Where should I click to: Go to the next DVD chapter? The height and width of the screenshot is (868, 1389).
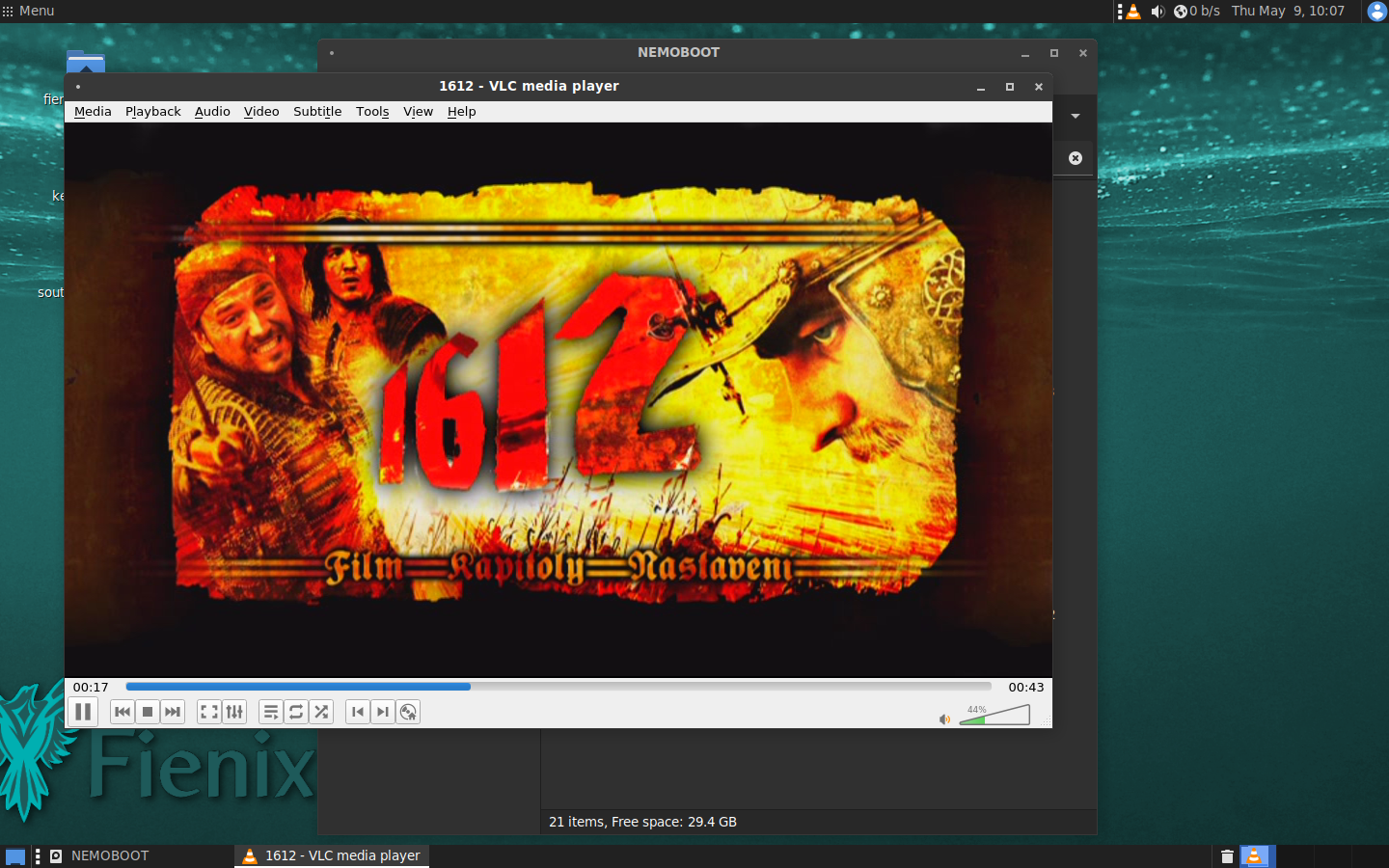[383, 712]
